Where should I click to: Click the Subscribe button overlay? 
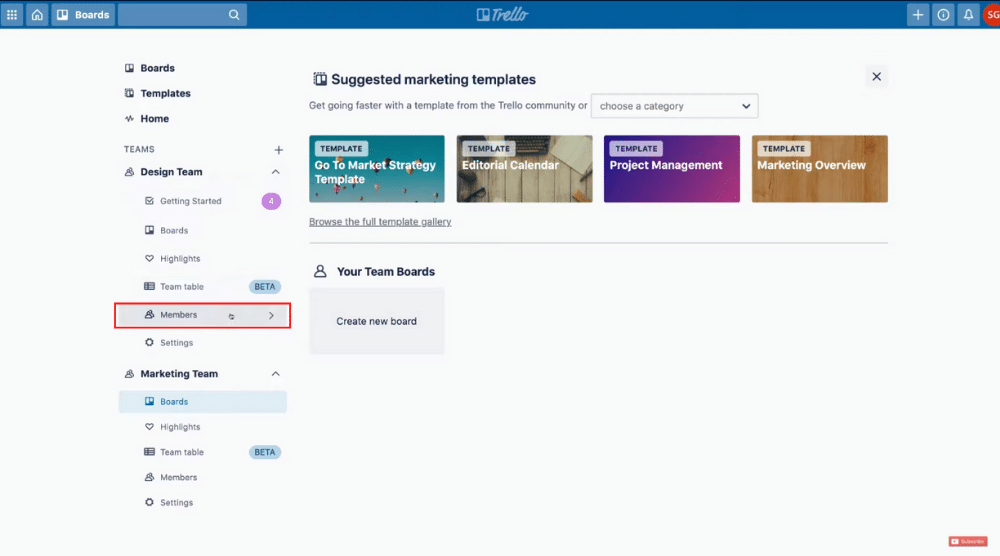click(967, 541)
